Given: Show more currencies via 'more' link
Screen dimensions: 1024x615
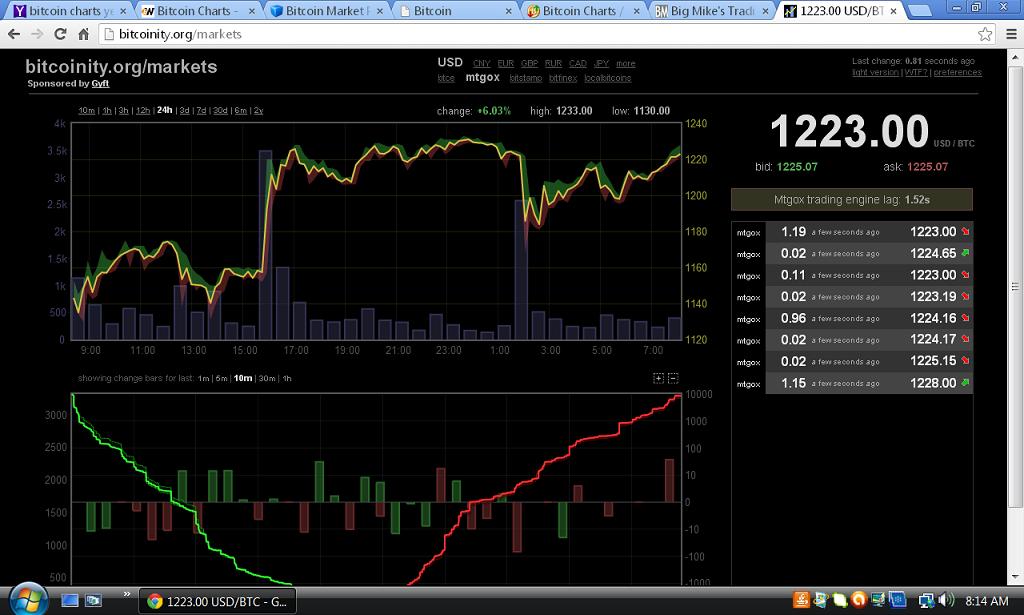Looking at the screenshot, I should [x=625, y=63].
